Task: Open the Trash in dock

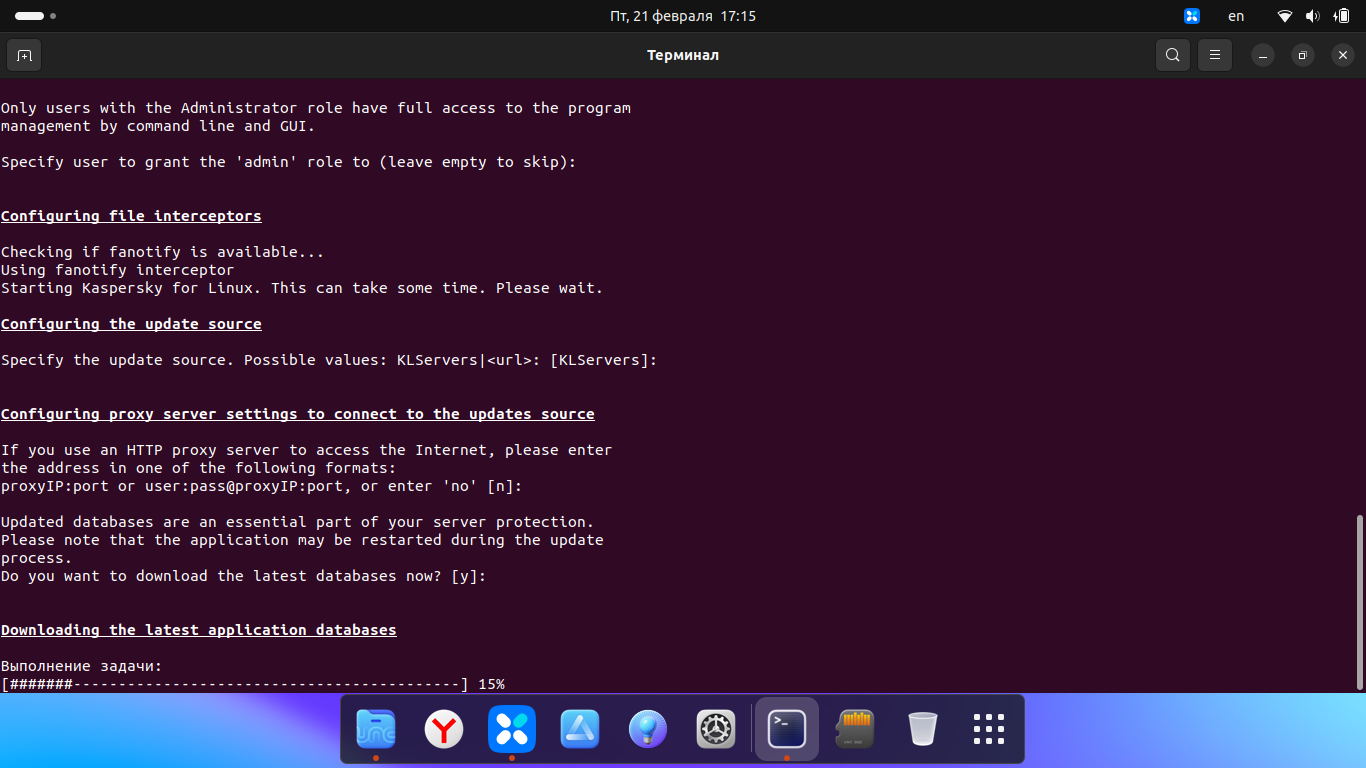Action: click(x=923, y=729)
